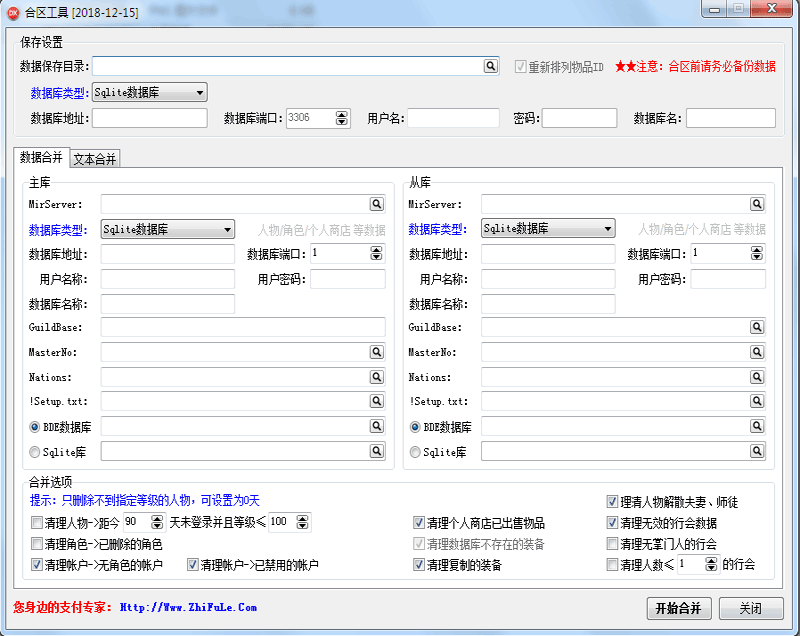Adjust 主库 数据库端口 spinner

(376, 253)
